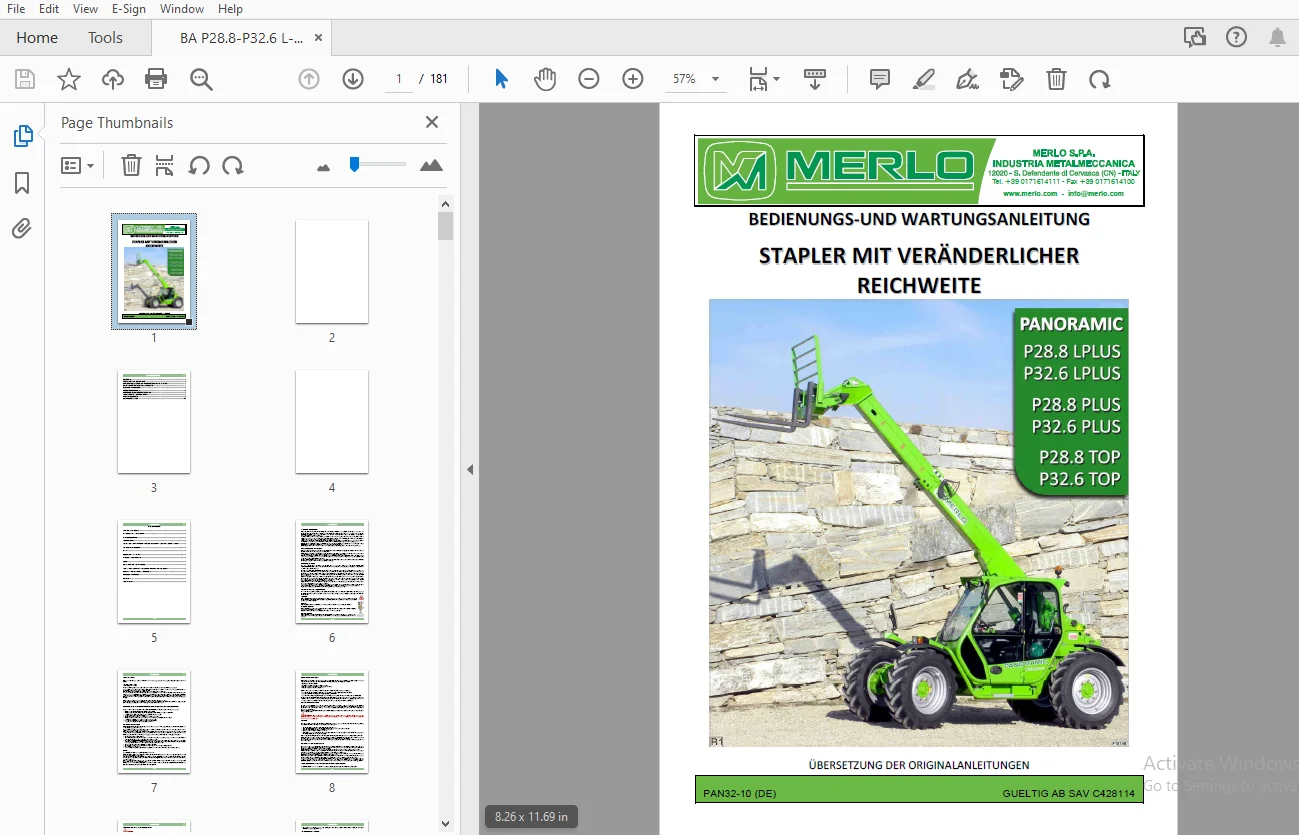Choose the Selection arrow tool
Viewport: 1299px width, 835px height.
click(502, 79)
